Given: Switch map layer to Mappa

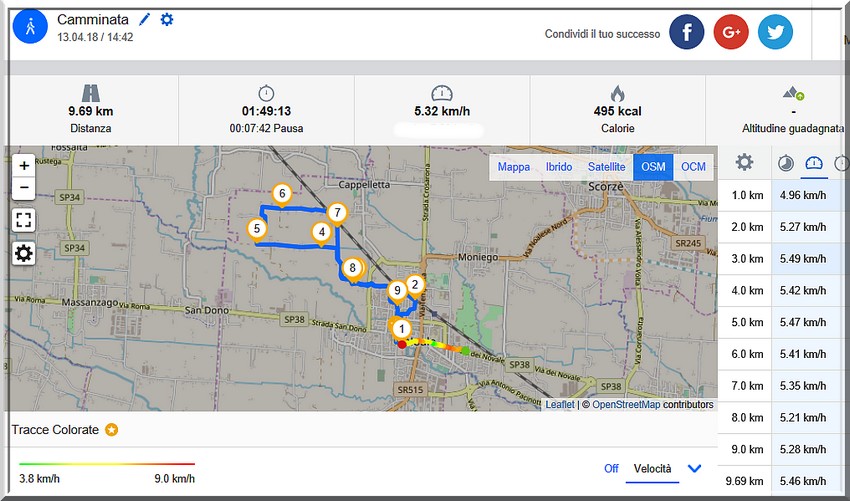Looking at the screenshot, I should (x=513, y=167).
